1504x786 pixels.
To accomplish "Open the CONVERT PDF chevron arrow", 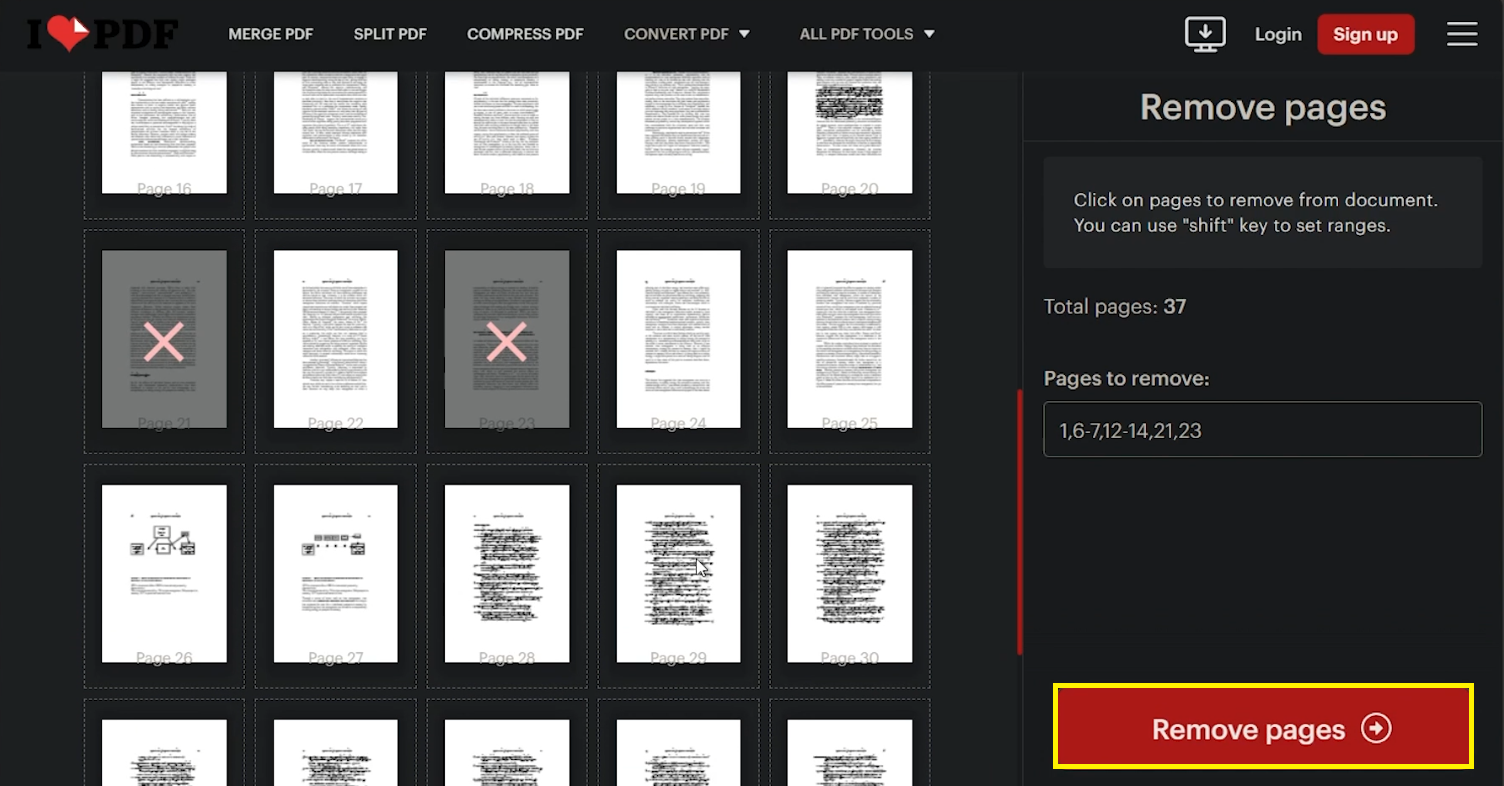I will coord(746,33).
